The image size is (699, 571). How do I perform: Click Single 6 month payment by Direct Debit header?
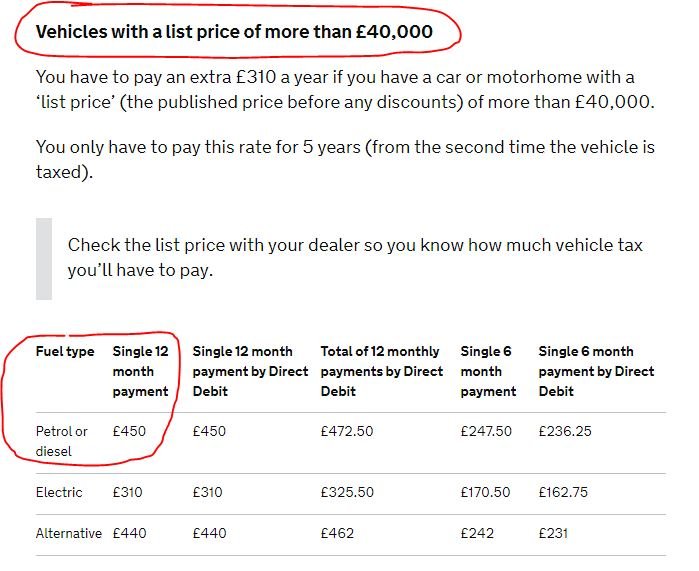596,371
